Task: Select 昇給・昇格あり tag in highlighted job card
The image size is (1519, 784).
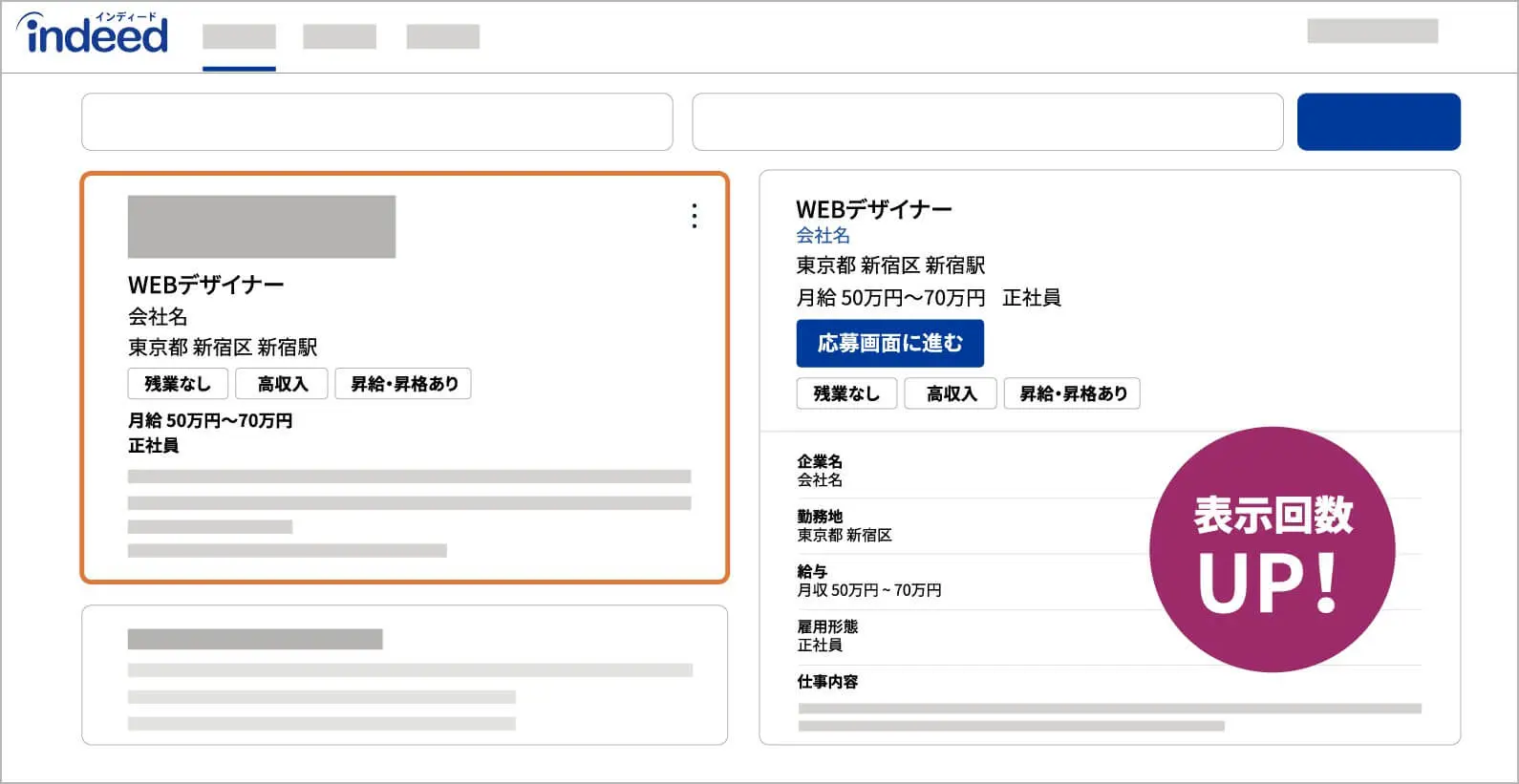Action: tap(403, 384)
